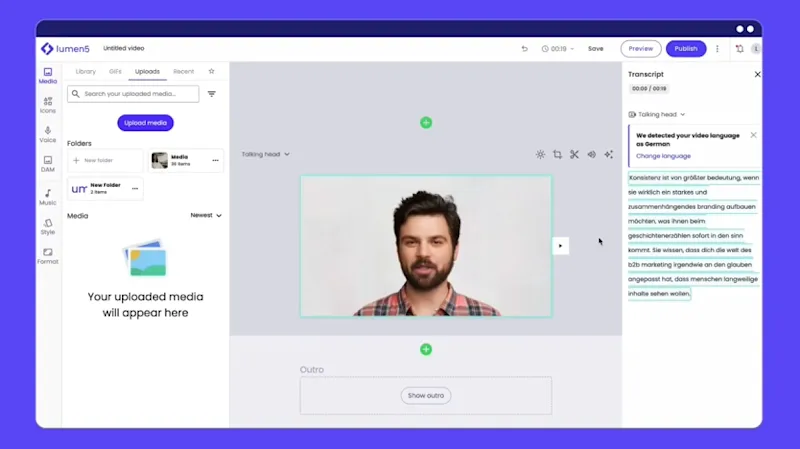Image resolution: width=800 pixels, height=449 pixels.
Task: Switch to the Library tab
Action: pyautogui.click(x=86, y=71)
